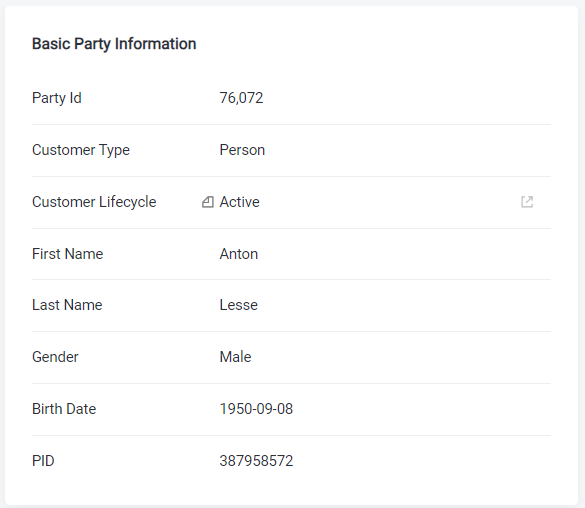Select the last name Lesse
Image resolution: width=585 pixels, height=508 pixels.
(x=239, y=305)
